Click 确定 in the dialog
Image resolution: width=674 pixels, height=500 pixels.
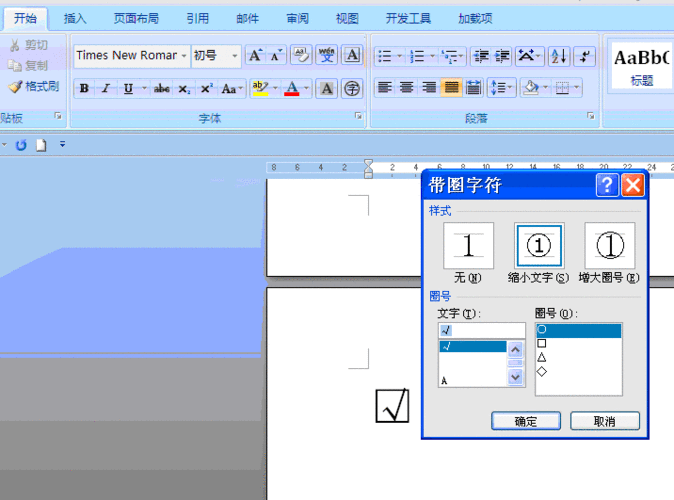pyautogui.click(x=526, y=421)
